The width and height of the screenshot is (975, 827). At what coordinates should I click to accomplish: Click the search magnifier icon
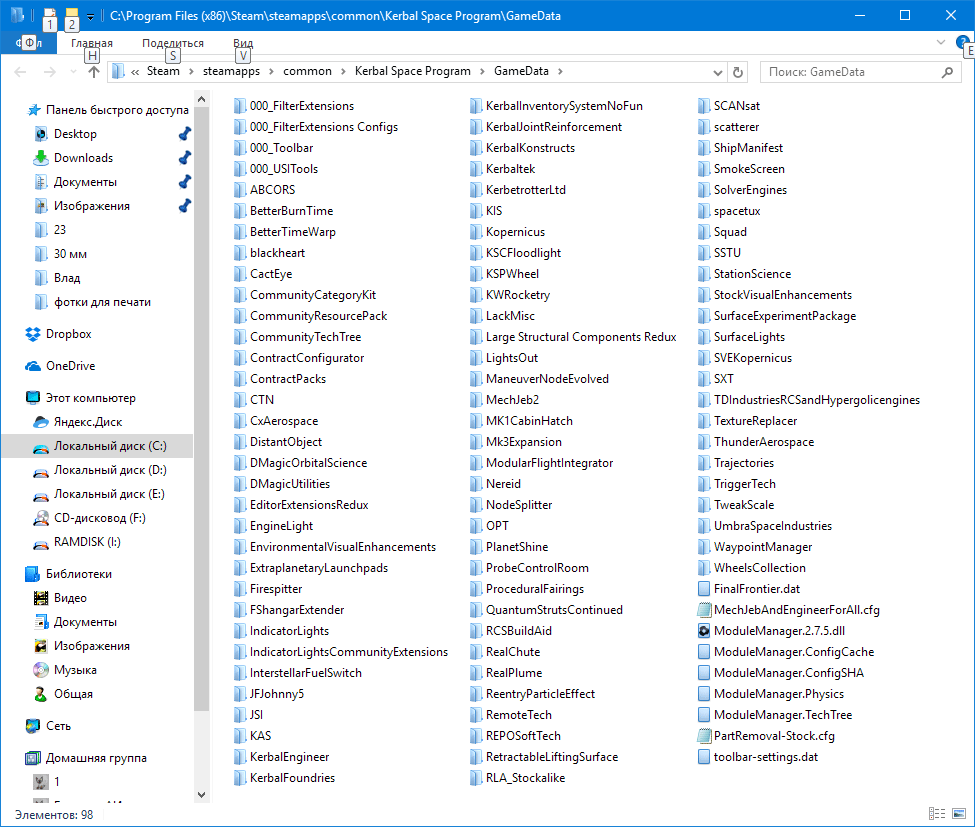click(x=947, y=72)
